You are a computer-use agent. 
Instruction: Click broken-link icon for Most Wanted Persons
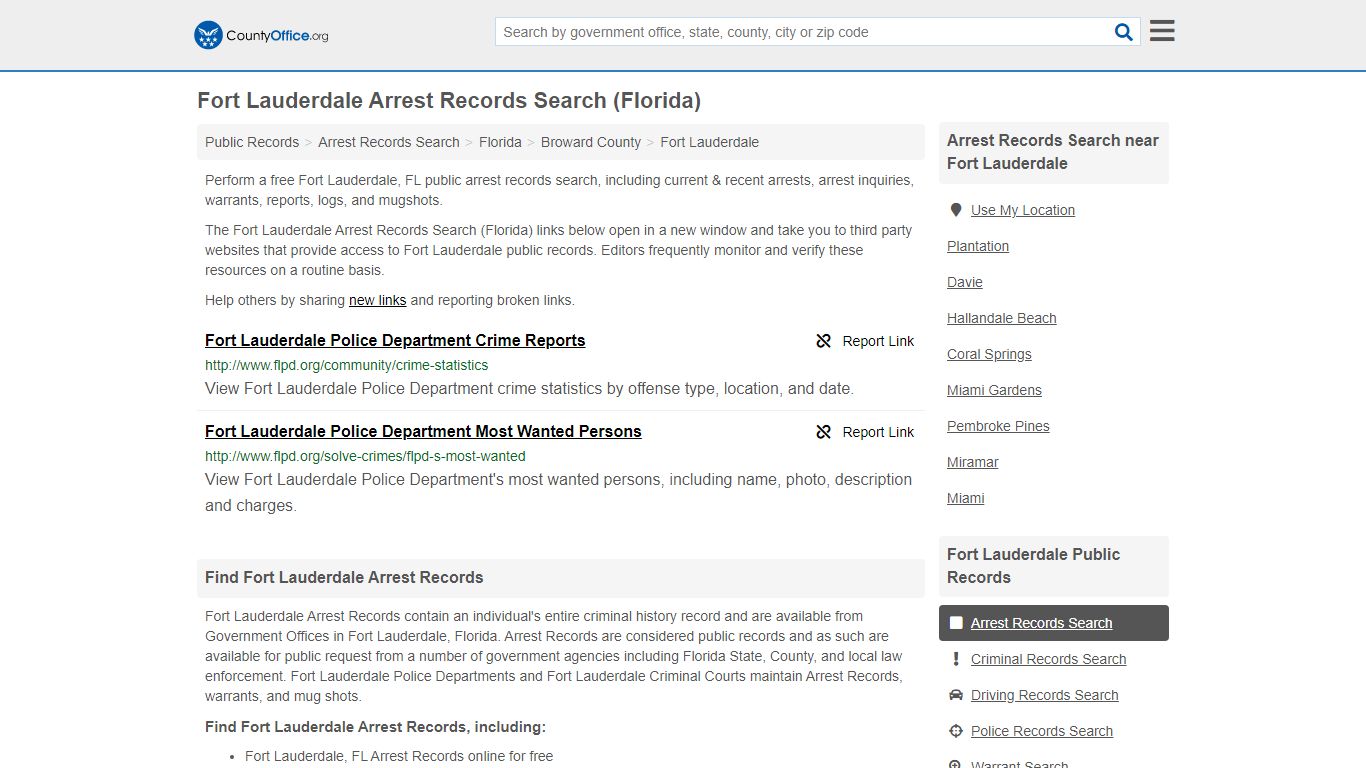pos(824,432)
